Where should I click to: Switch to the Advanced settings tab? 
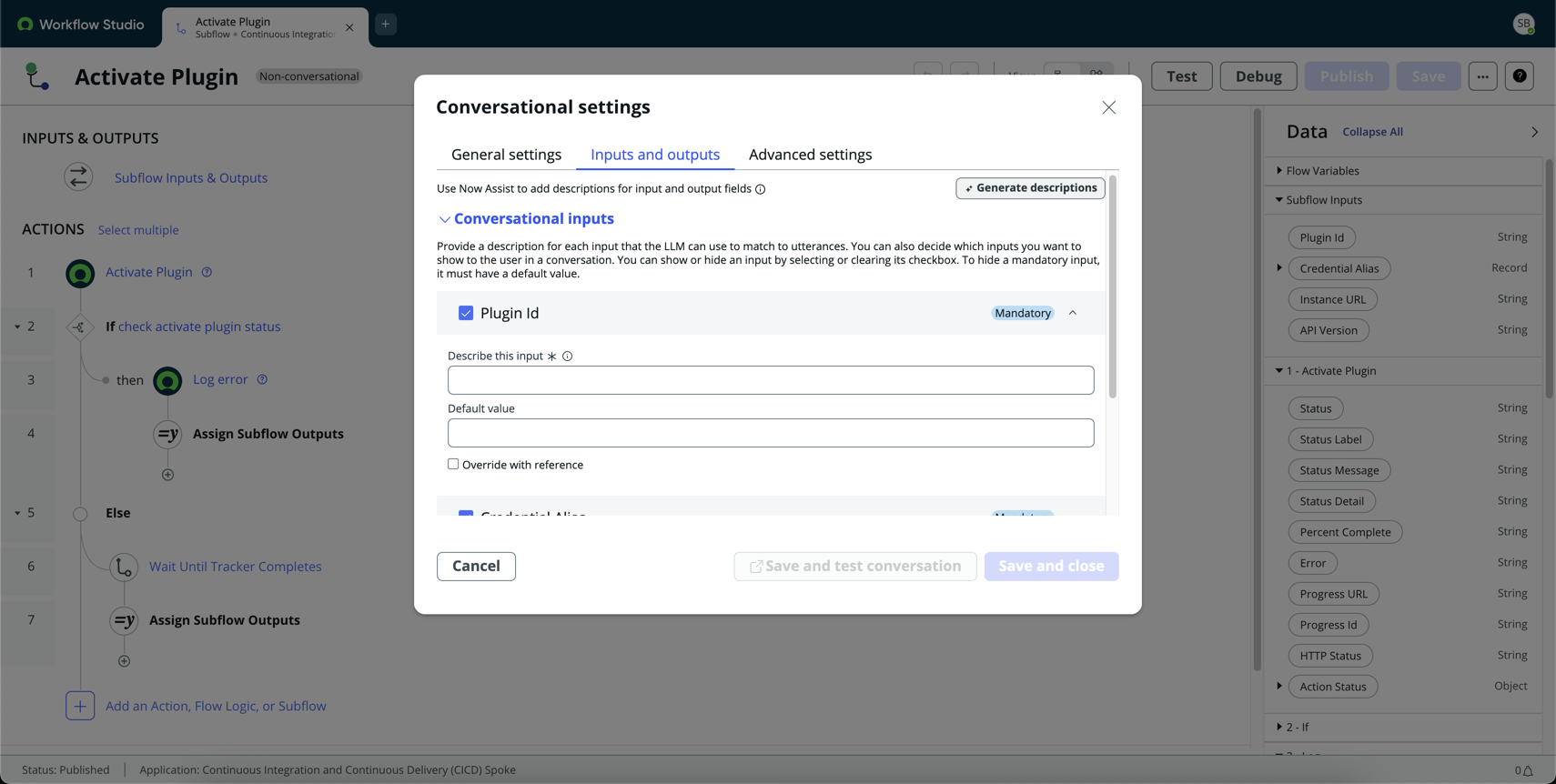pyautogui.click(x=810, y=155)
